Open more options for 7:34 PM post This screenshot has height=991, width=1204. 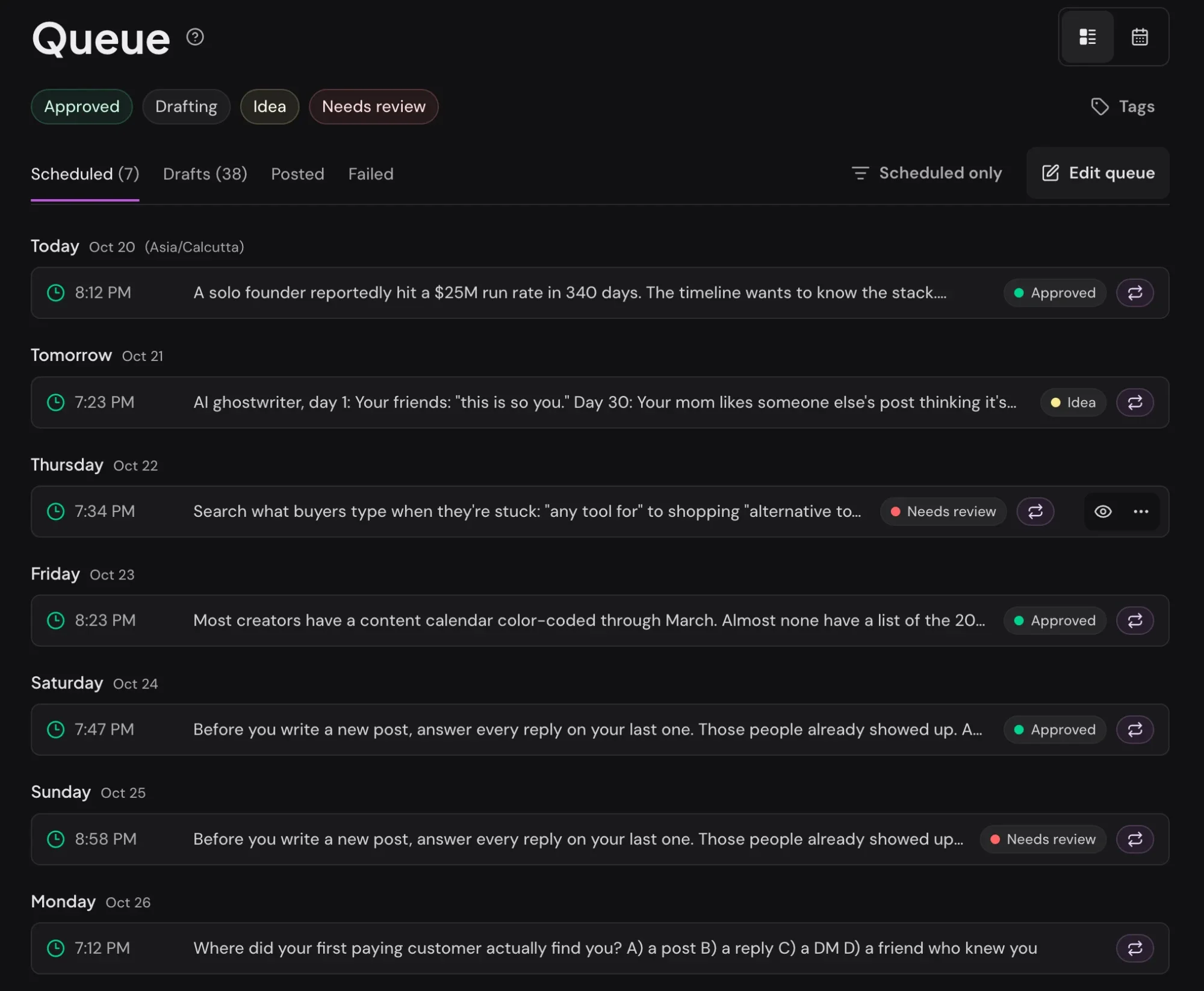[x=1141, y=511]
